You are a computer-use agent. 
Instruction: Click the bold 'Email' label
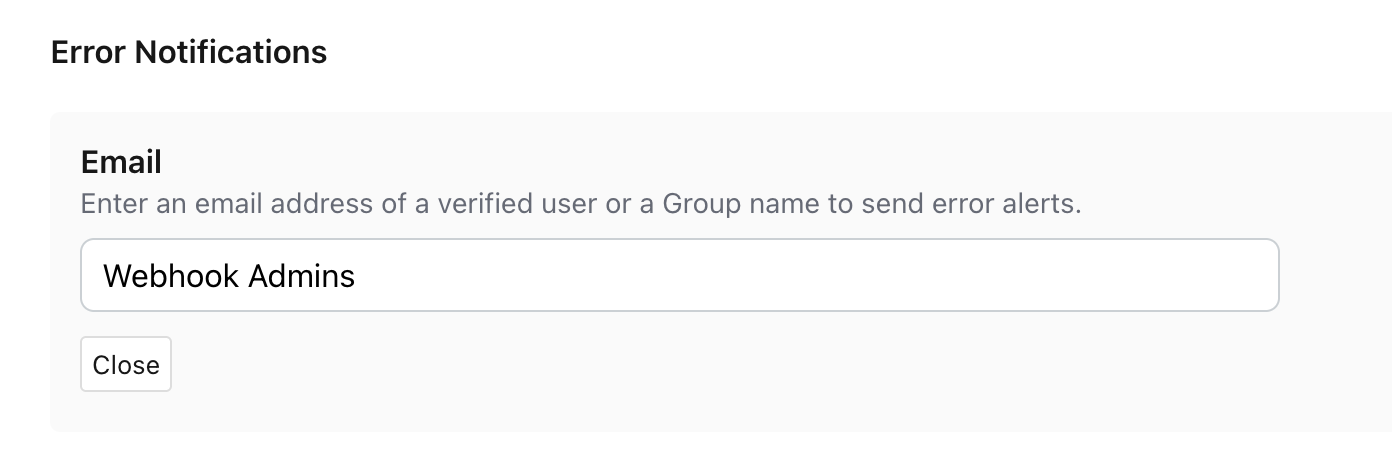[x=121, y=162]
